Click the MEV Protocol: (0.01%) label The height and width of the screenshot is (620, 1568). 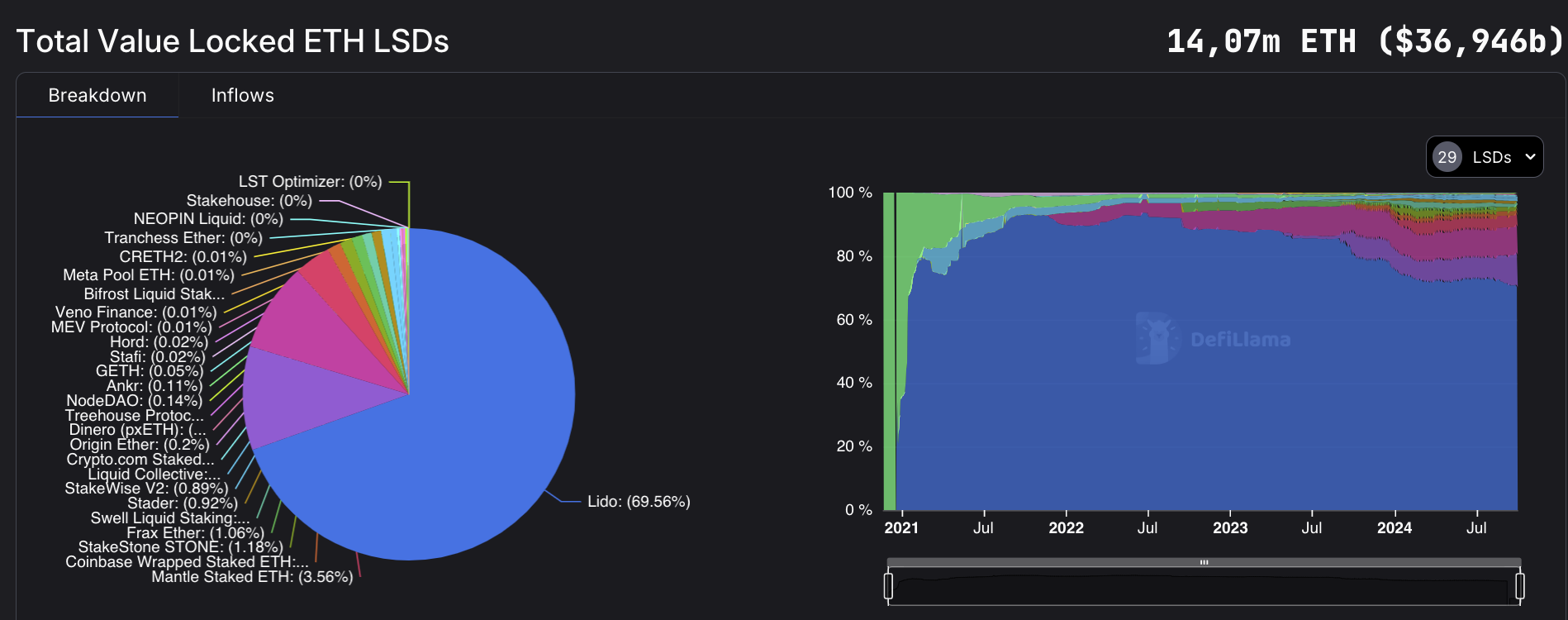tap(131, 327)
